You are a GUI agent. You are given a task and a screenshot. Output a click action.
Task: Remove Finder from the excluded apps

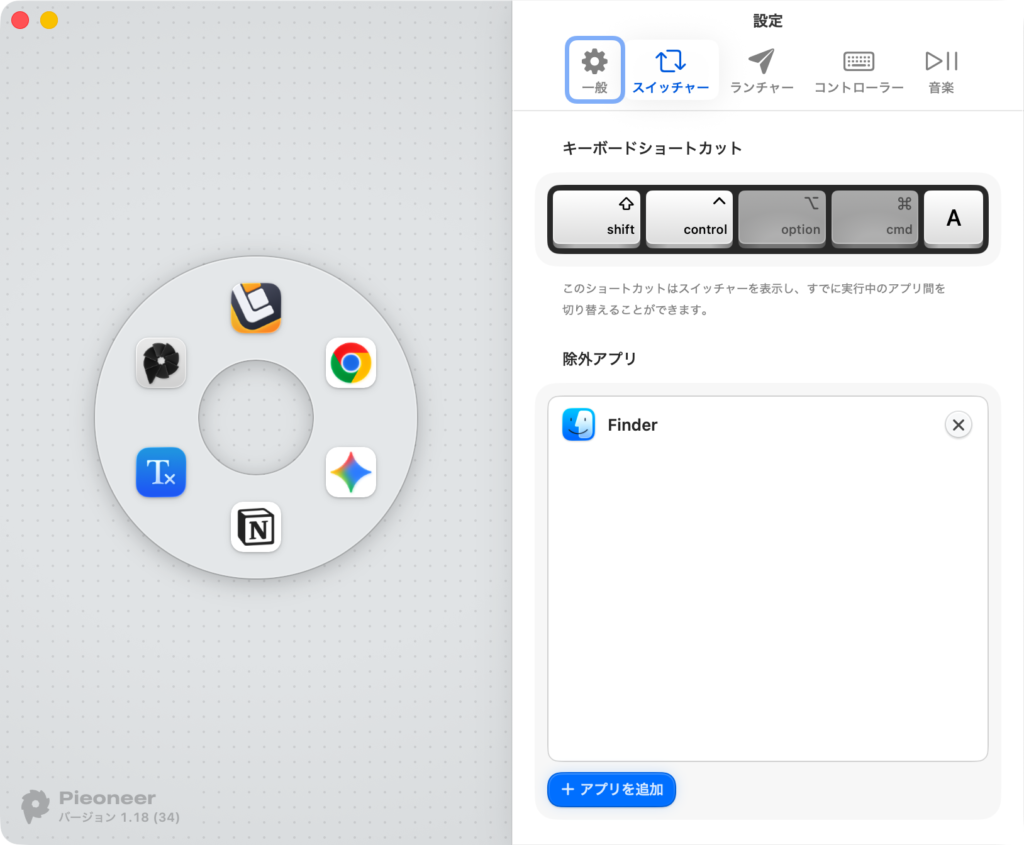coord(958,425)
